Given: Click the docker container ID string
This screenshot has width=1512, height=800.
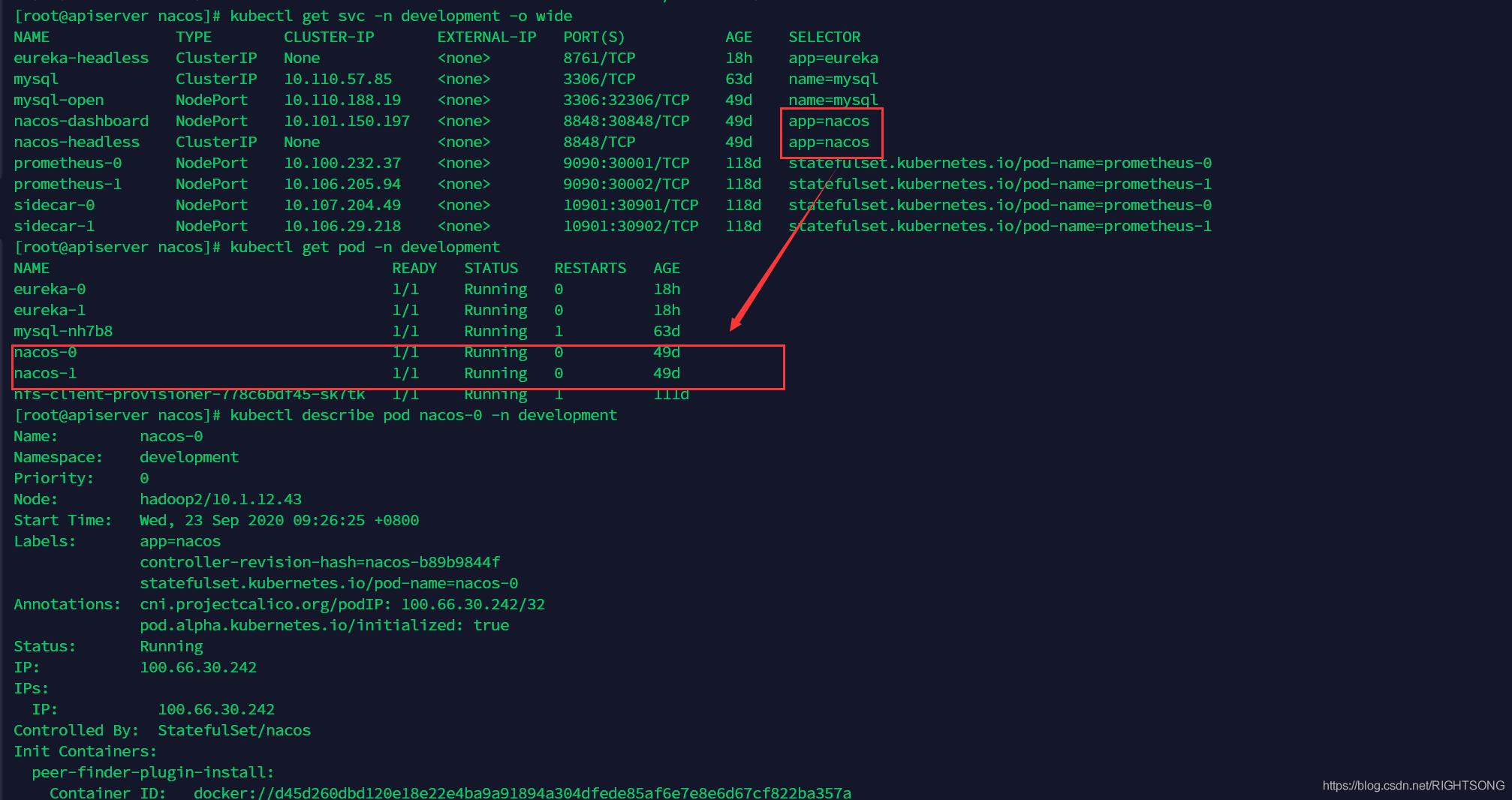Looking at the screenshot, I should tap(523, 792).
